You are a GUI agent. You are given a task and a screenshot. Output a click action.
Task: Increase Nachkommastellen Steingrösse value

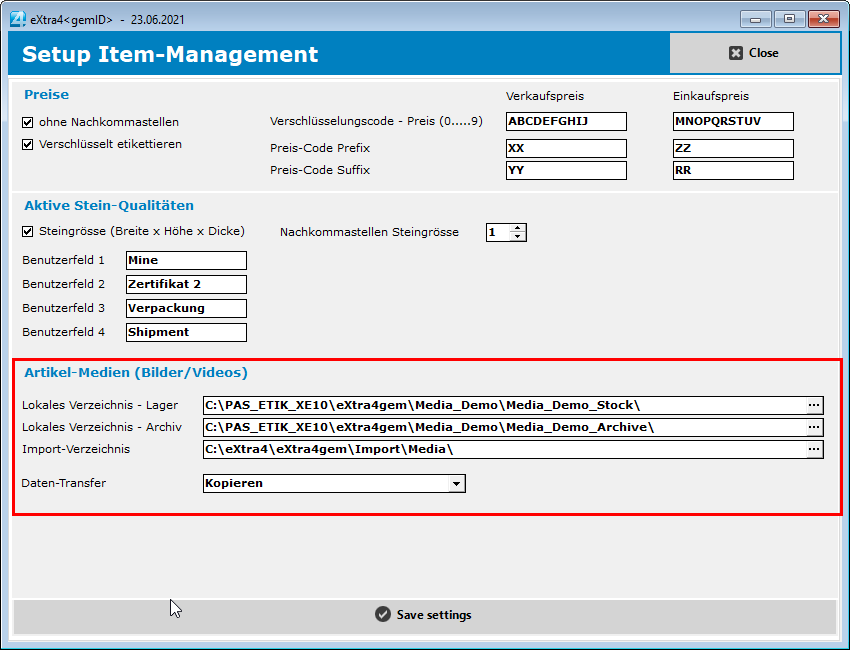click(517, 228)
